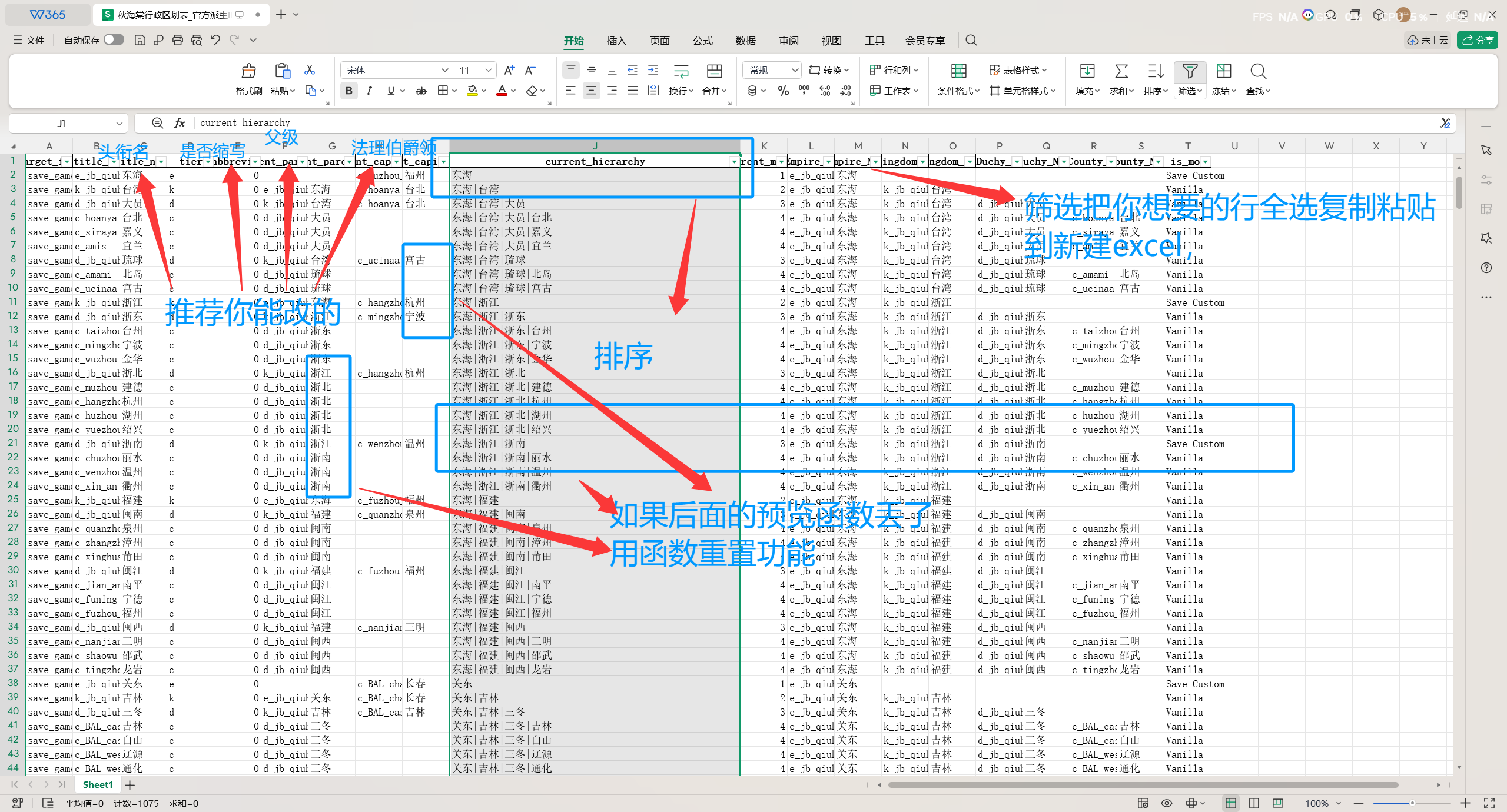This screenshot has height=812, width=1507.
Task: Open the 视图 (View) ribbon tab
Action: coord(831,41)
